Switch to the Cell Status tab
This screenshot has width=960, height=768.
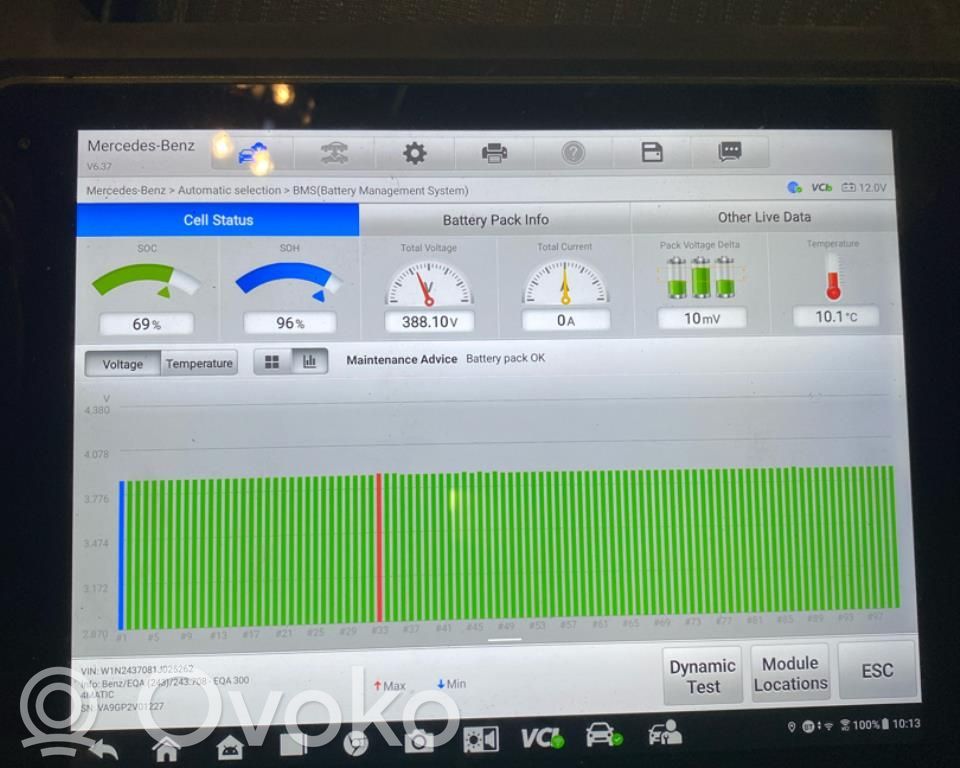[x=218, y=220]
